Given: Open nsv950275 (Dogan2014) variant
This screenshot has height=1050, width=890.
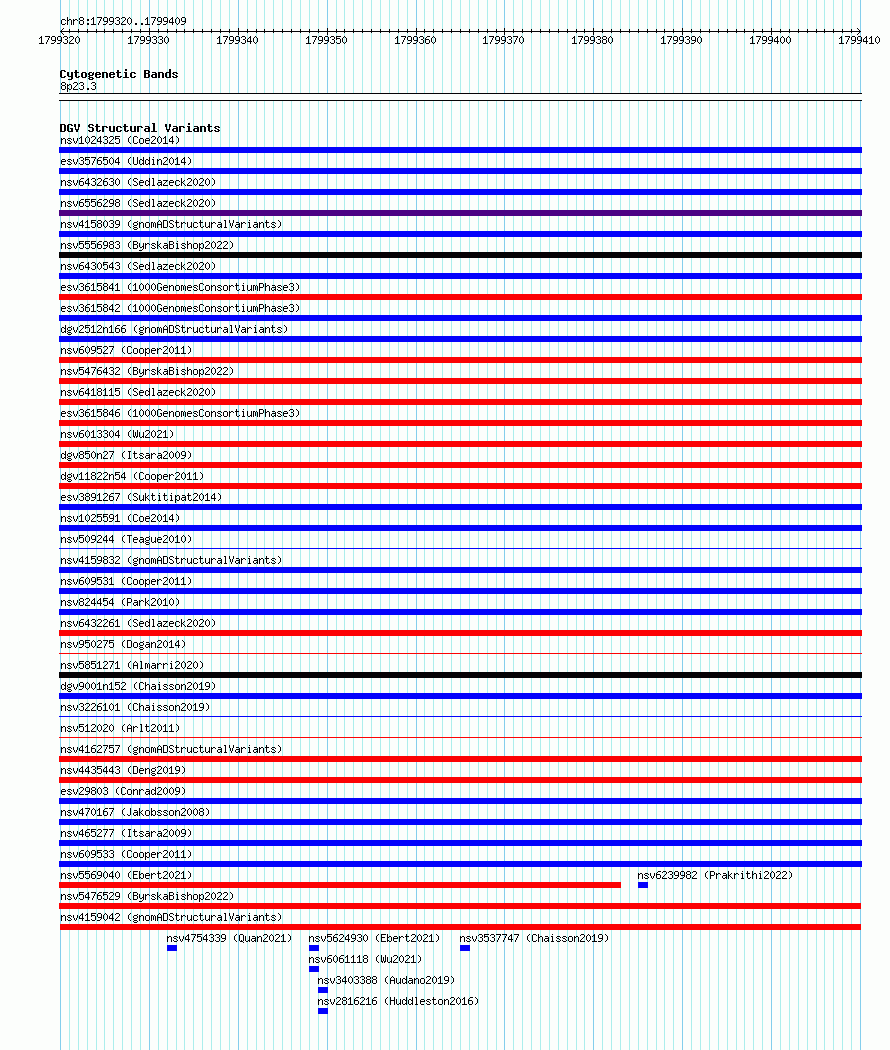Looking at the screenshot, I should pyautogui.click(x=123, y=644).
